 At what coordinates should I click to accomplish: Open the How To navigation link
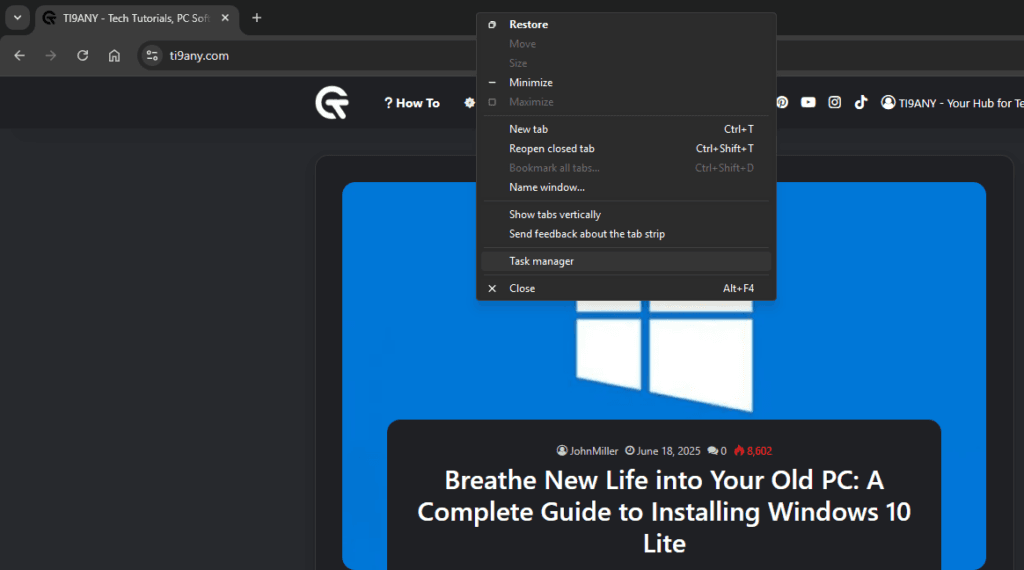pyautogui.click(x=411, y=103)
